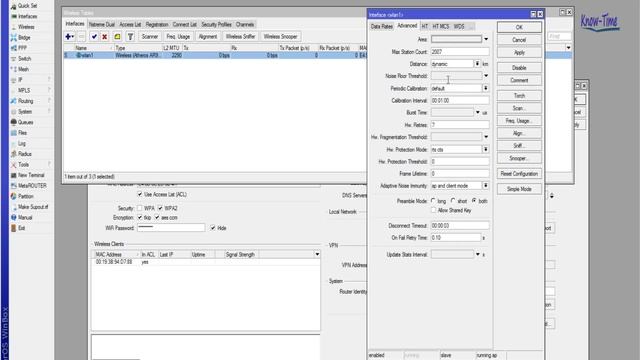Open Switch menu in sidebar
This screenshot has width=640, height=360.
click(x=24, y=59)
